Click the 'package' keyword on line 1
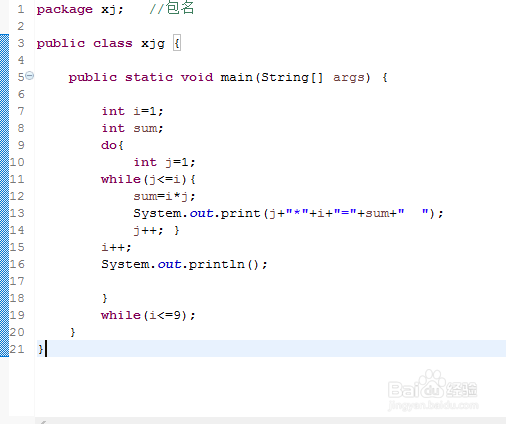The width and height of the screenshot is (506, 424). coord(64,10)
